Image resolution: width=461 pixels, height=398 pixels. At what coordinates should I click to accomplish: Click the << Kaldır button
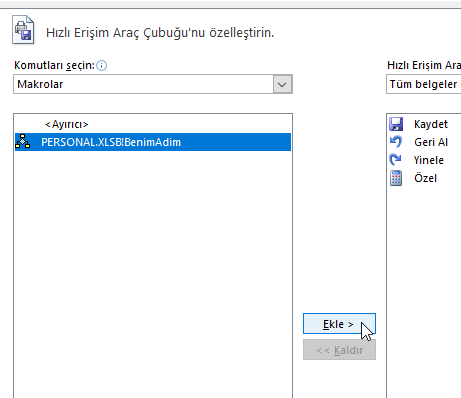pos(339,350)
